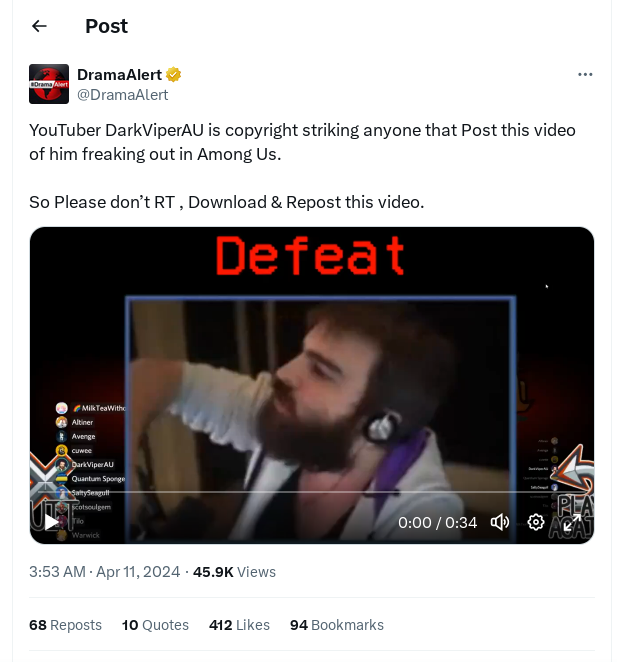This screenshot has height=662, width=617.
Task: View the 412 Likes list
Action: coord(239,625)
